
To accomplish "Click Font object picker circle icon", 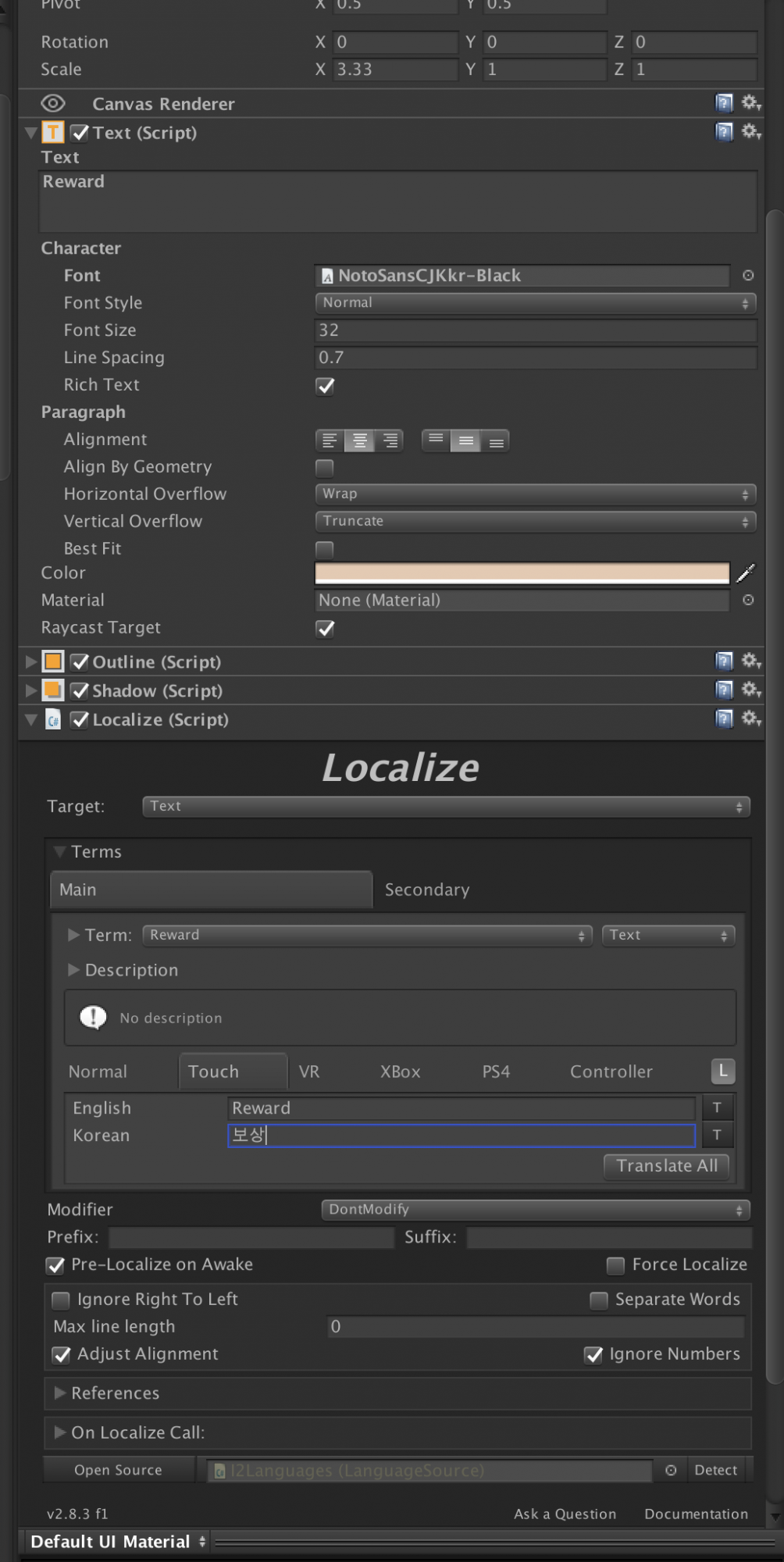I will [748, 276].
